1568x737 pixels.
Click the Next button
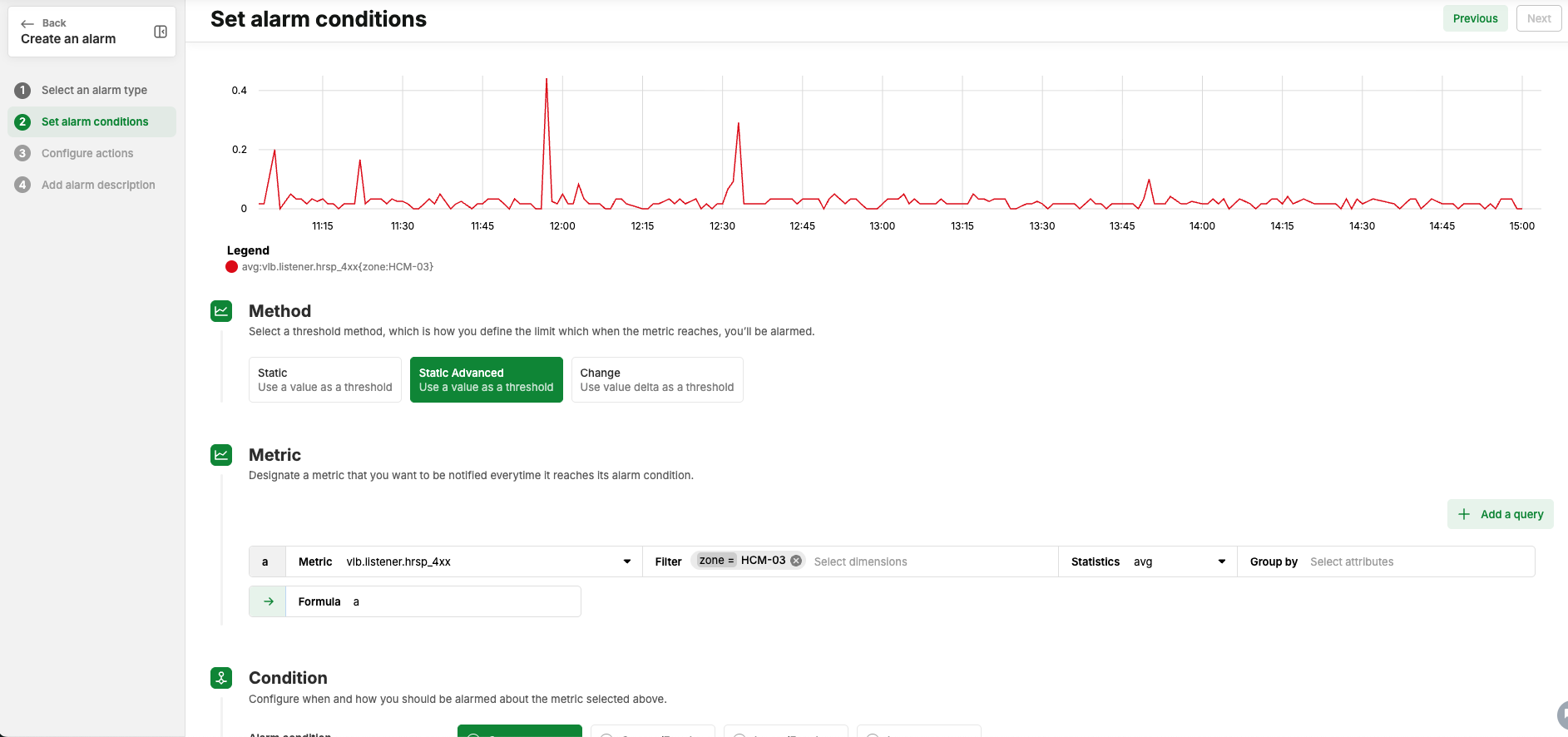tap(1539, 18)
